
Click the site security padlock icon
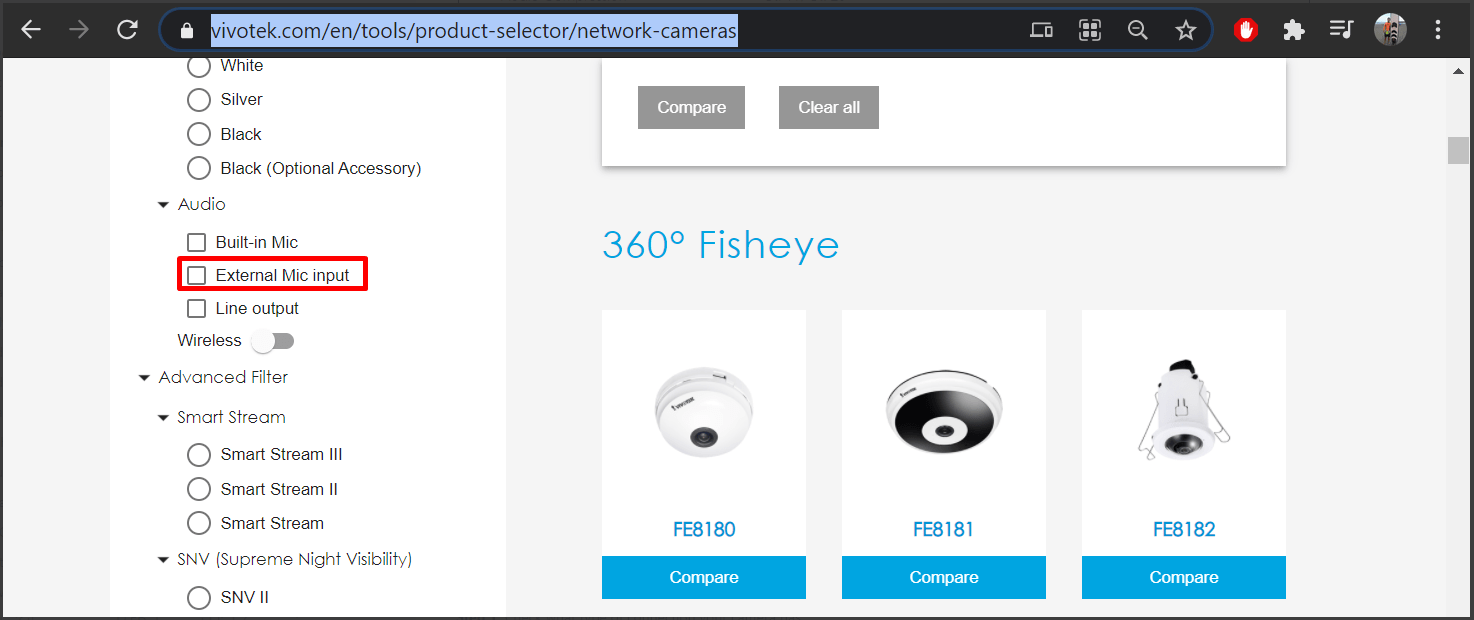pyautogui.click(x=186, y=29)
